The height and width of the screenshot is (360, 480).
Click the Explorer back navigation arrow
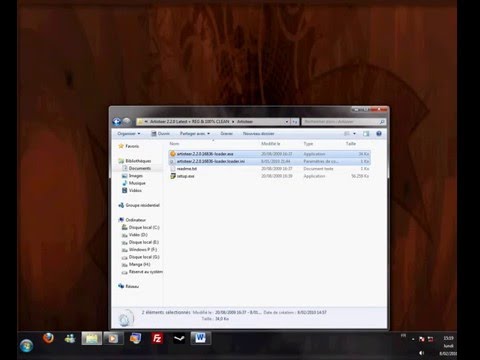coord(117,122)
